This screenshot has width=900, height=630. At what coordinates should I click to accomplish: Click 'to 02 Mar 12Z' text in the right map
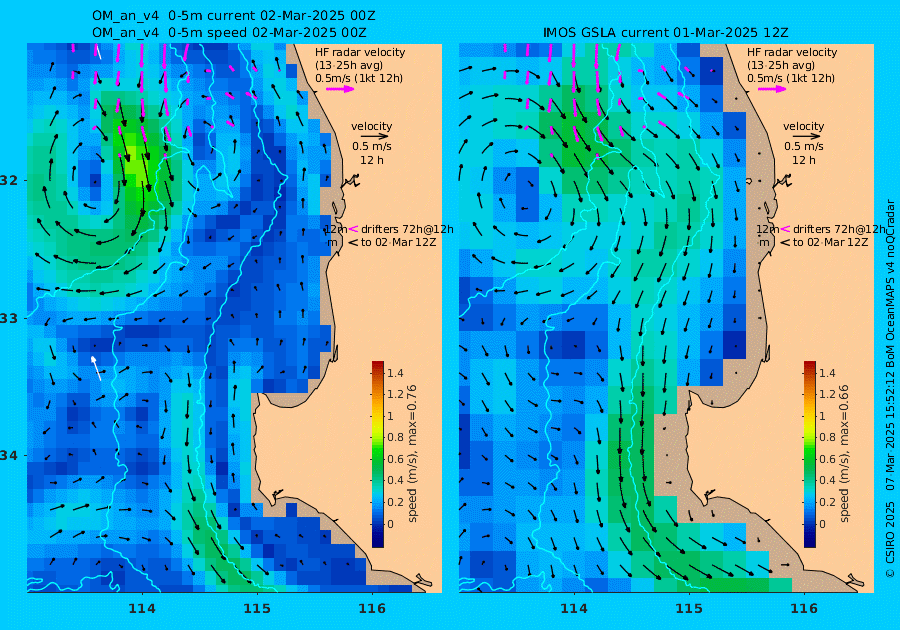(830, 242)
